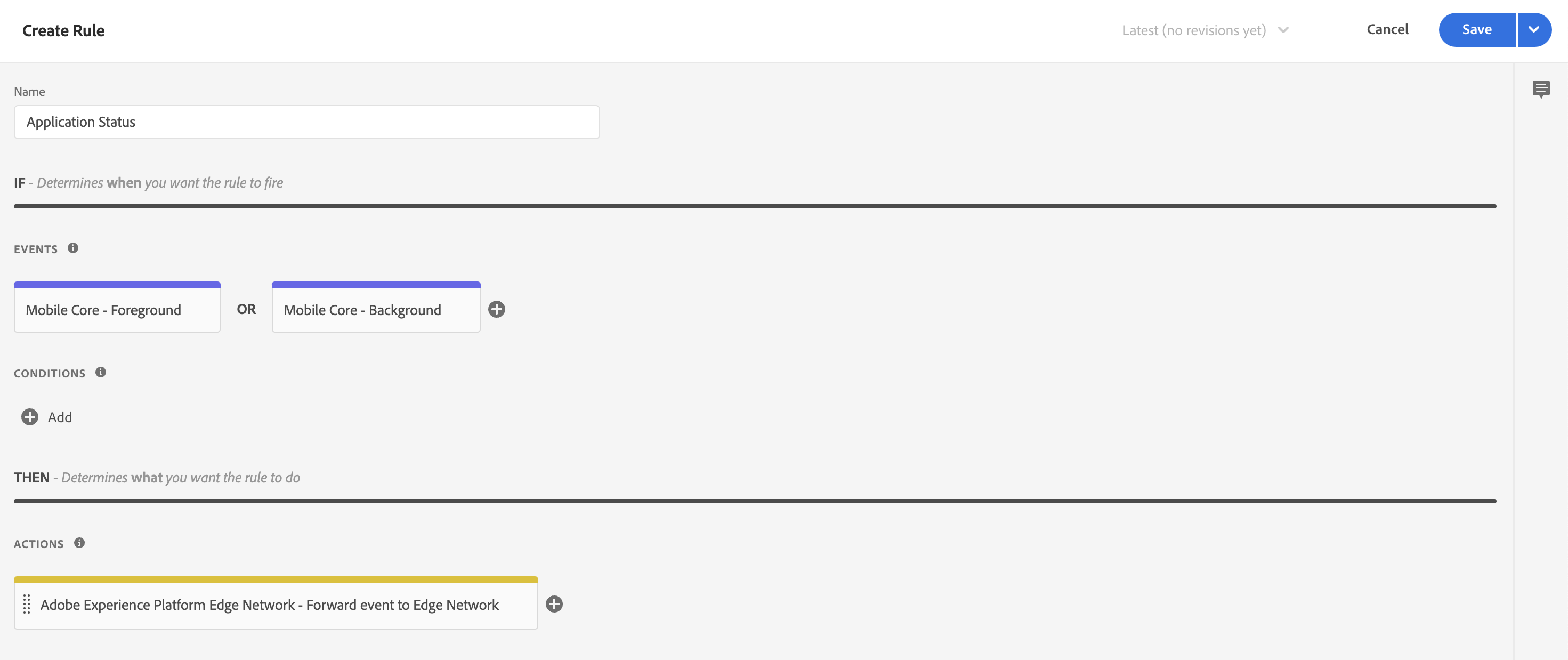Edit the Forward event to Edge Network action

pyautogui.click(x=276, y=603)
